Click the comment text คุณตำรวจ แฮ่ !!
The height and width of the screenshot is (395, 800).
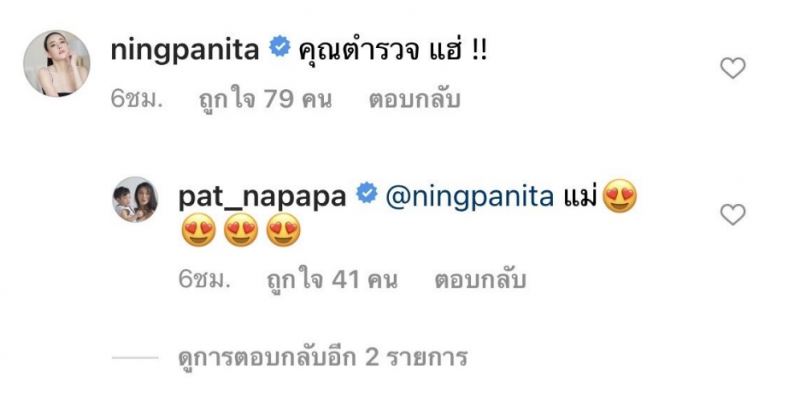[x=393, y=51]
